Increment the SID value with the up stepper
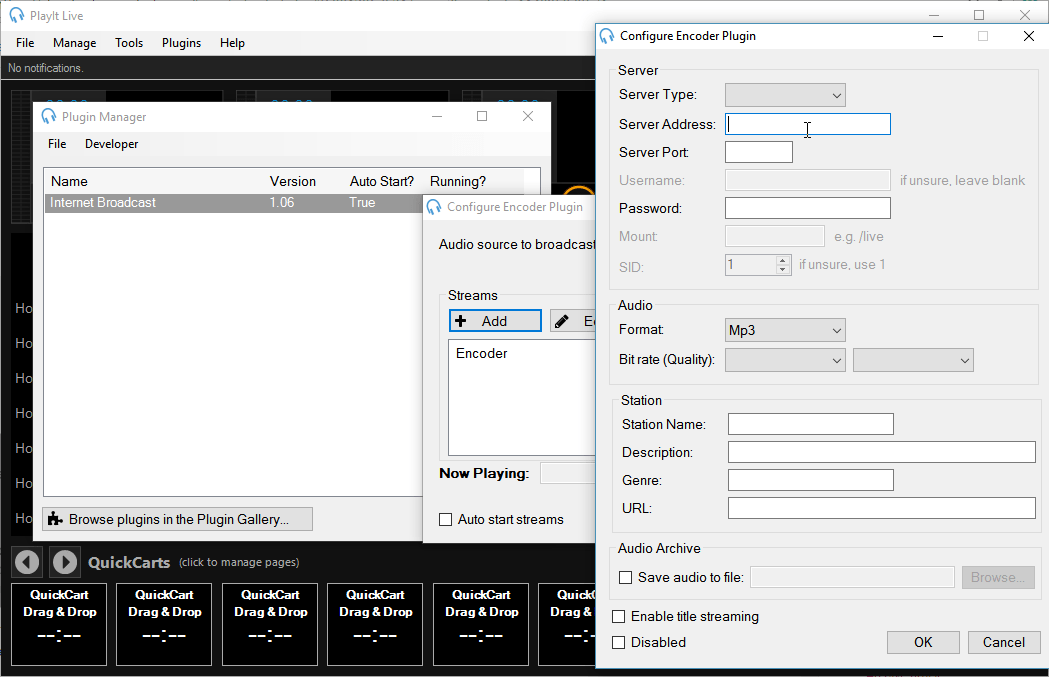Screen dimensions: 1049x677 click(783, 260)
